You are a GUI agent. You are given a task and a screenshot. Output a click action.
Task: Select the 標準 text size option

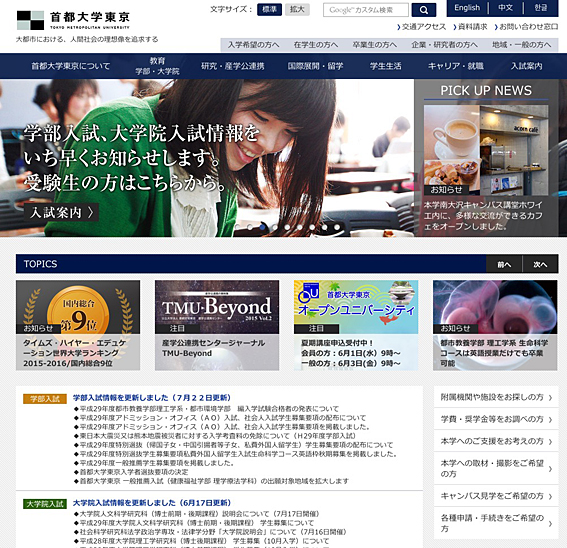click(269, 9)
